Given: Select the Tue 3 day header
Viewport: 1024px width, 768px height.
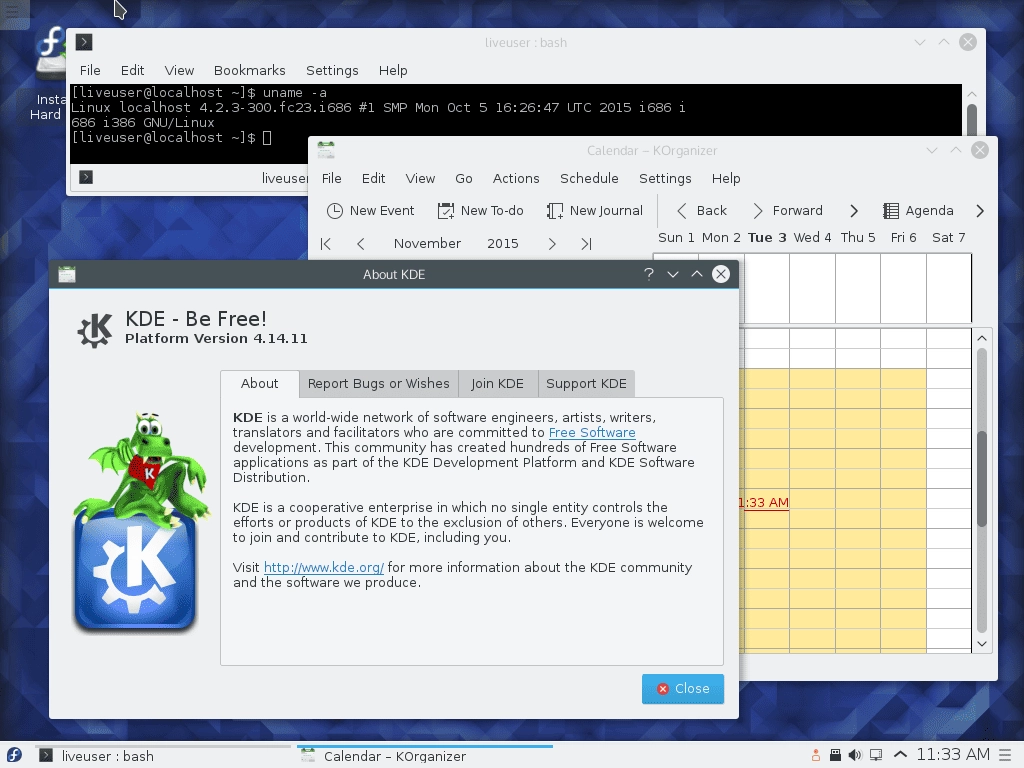Looking at the screenshot, I should point(767,237).
